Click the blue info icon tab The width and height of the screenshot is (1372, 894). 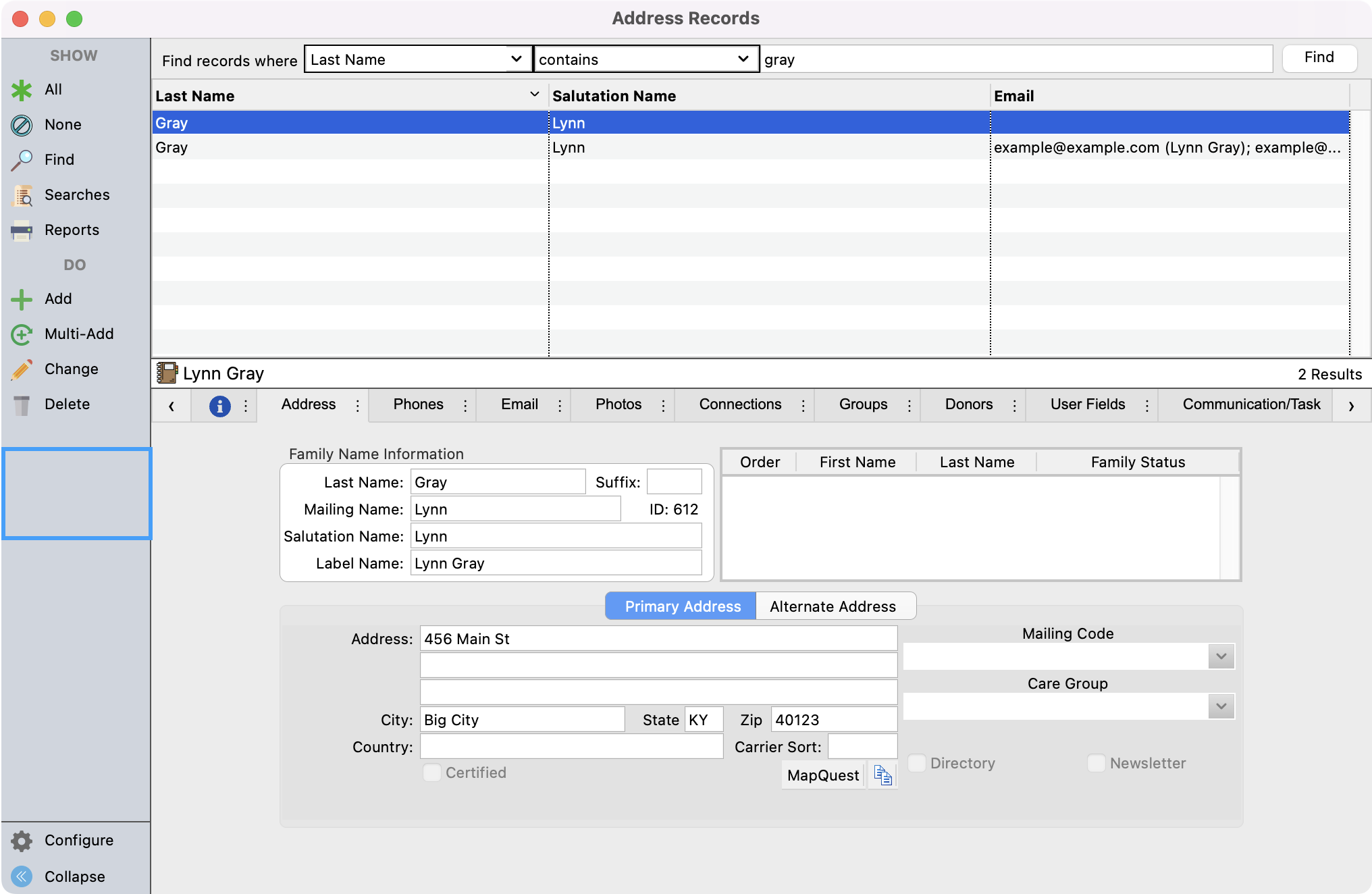click(x=219, y=406)
